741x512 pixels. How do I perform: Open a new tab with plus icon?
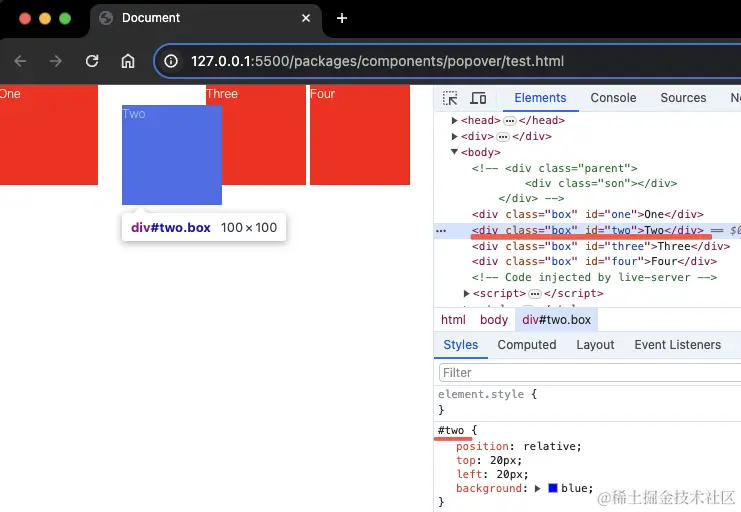[x=342, y=18]
